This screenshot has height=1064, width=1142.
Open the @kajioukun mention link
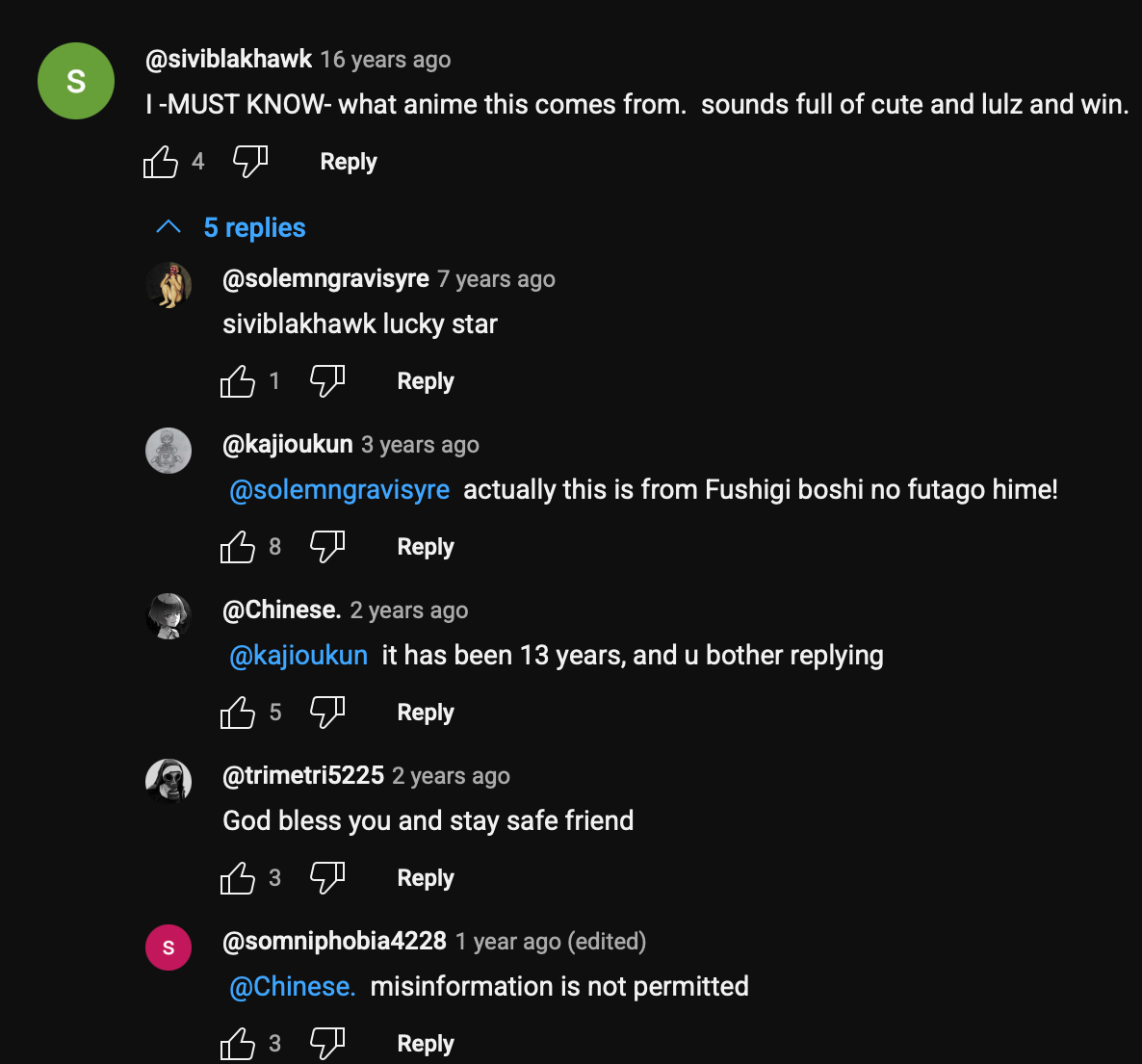298,656
